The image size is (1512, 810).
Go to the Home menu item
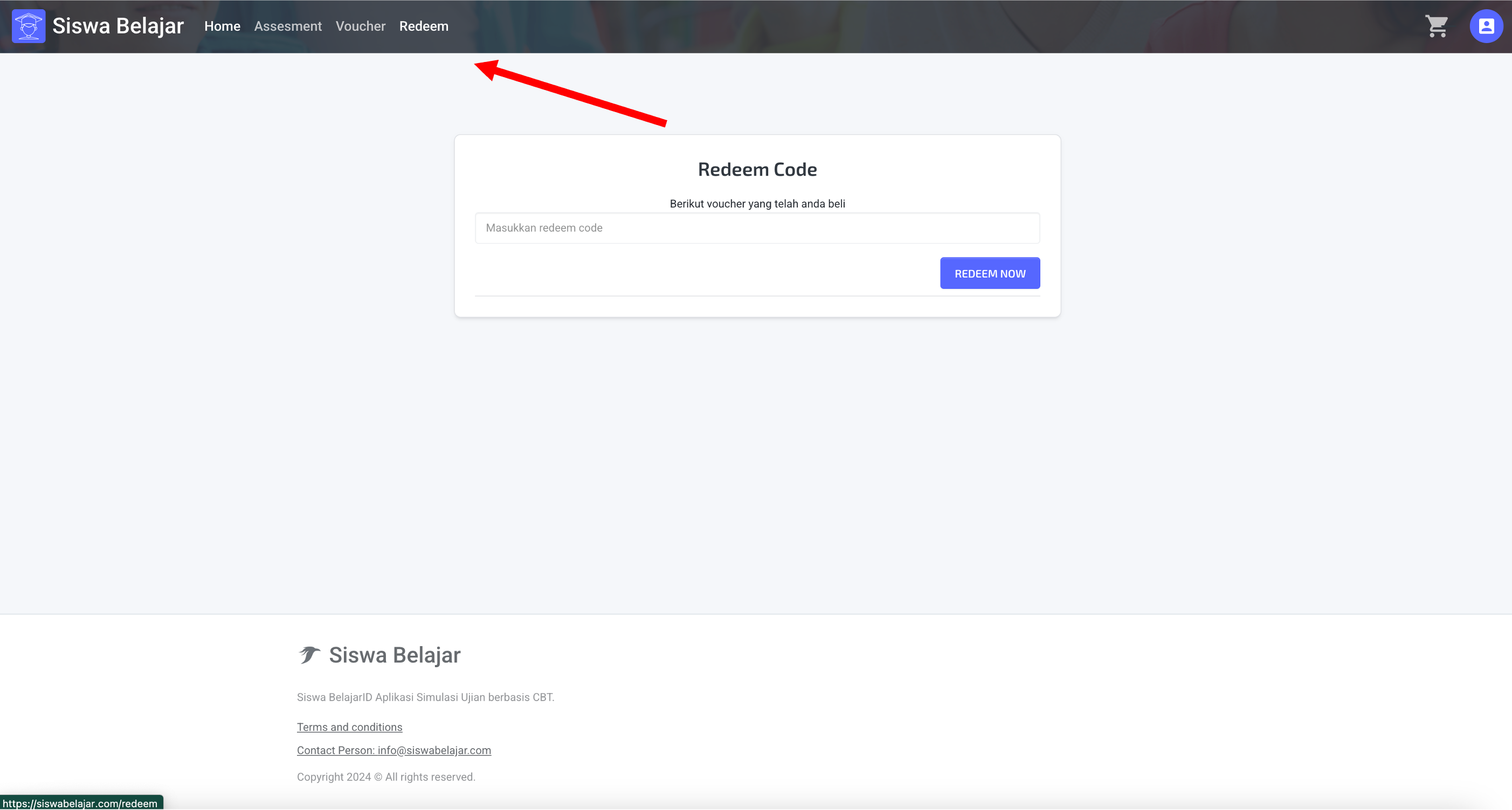222,26
